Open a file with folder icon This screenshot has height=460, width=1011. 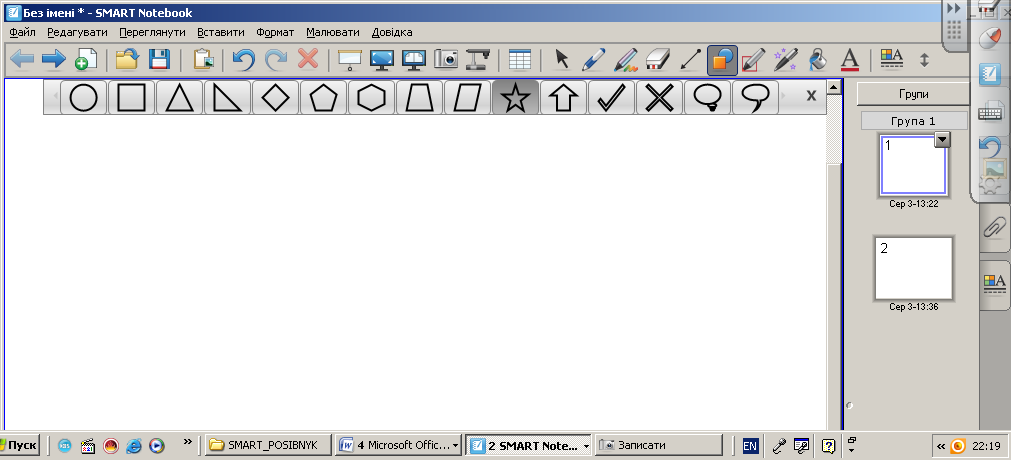pyautogui.click(x=128, y=60)
